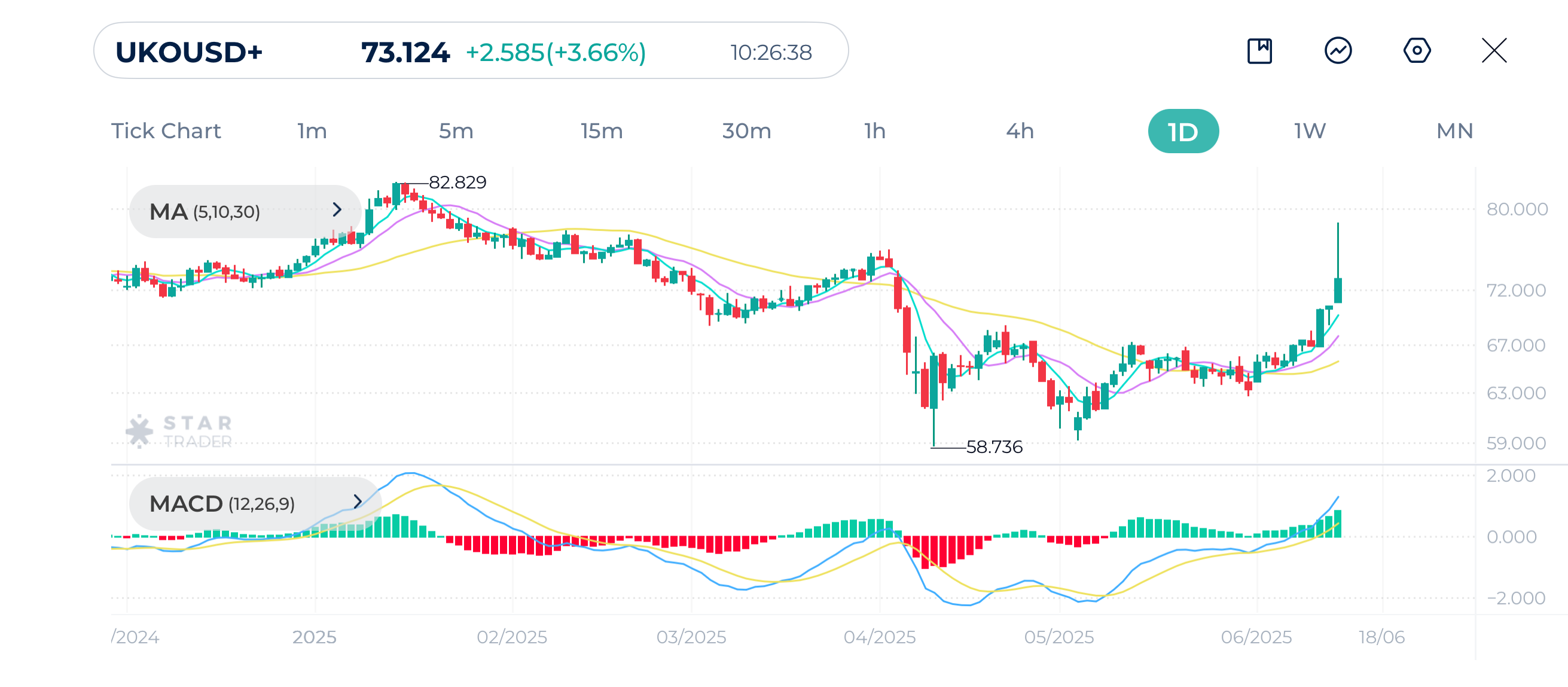Select the active 1D timeframe
This screenshot has height=687, width=1568.
pos(1183,132)
